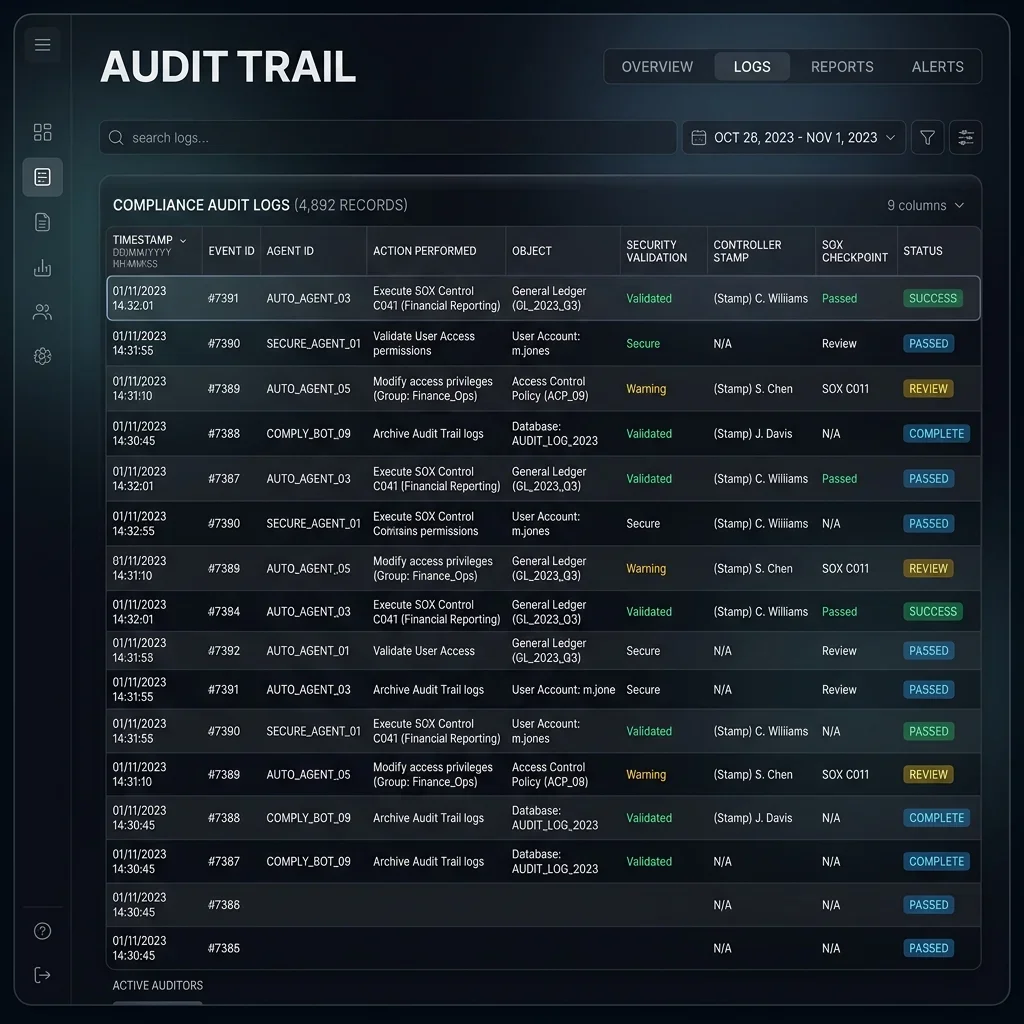Click the funnel filter icon

[x=927, y=137]
